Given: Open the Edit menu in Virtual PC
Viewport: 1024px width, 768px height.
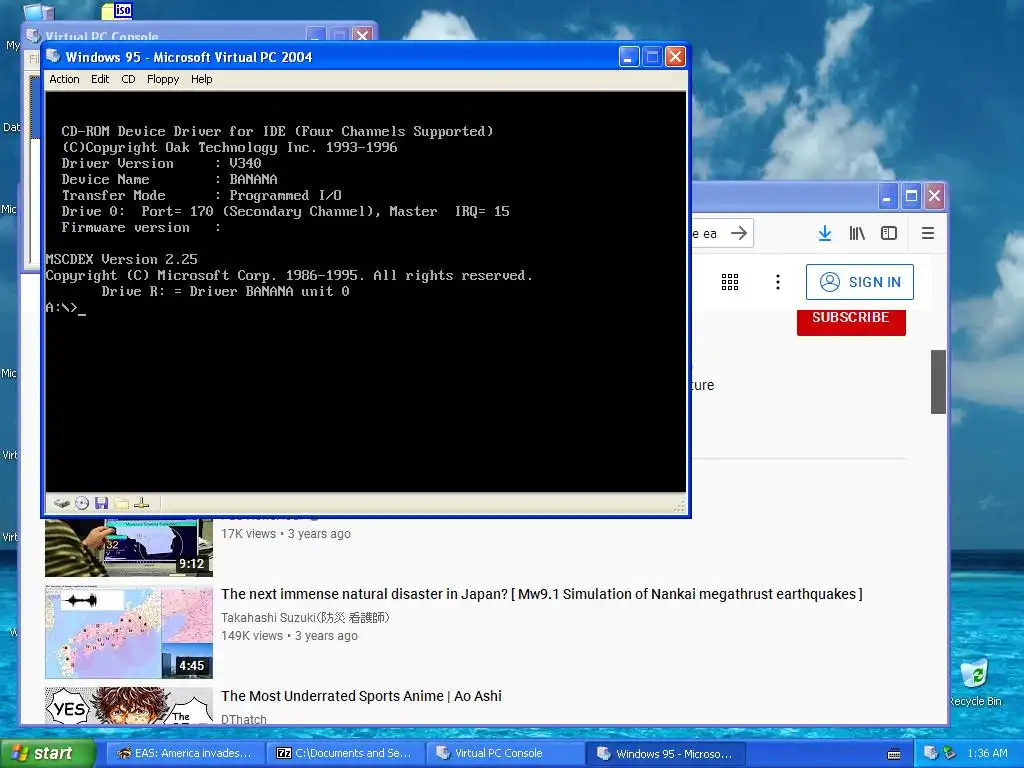Looking at the screenshot, I should click(x=100, y=79).
